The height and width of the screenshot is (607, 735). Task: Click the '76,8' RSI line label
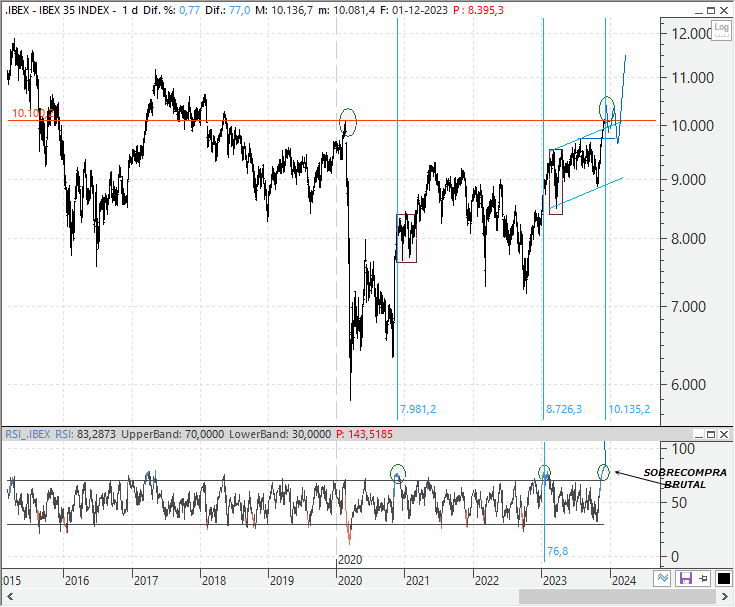coord(558,551)
